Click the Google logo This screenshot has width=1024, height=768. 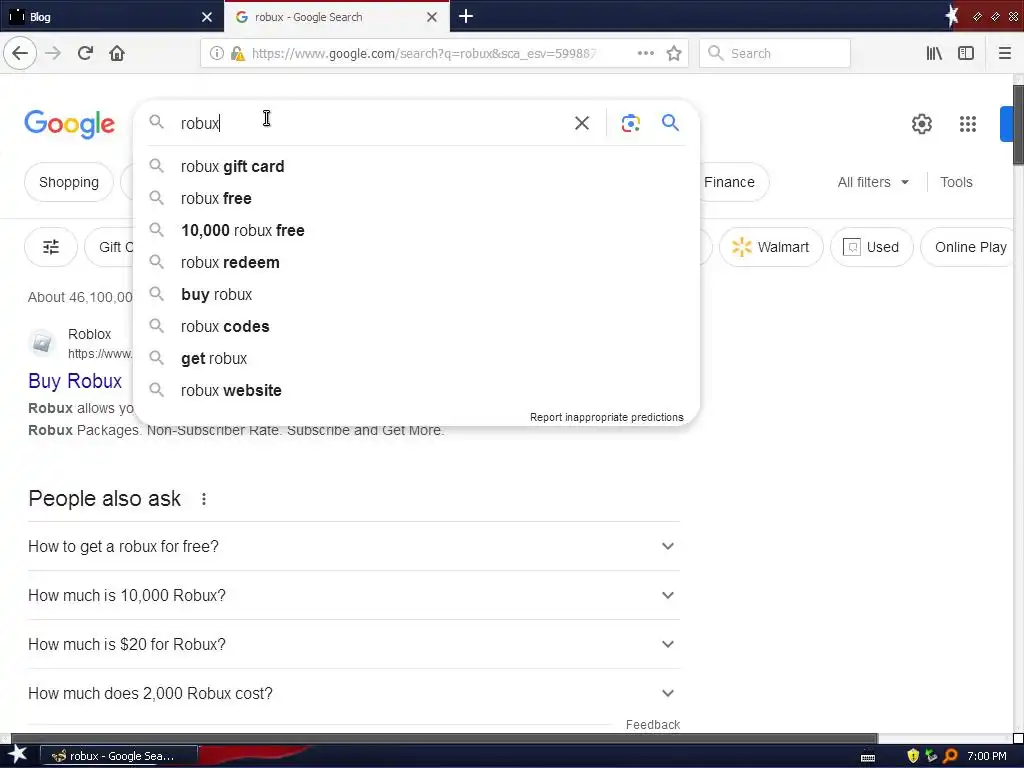70,124
